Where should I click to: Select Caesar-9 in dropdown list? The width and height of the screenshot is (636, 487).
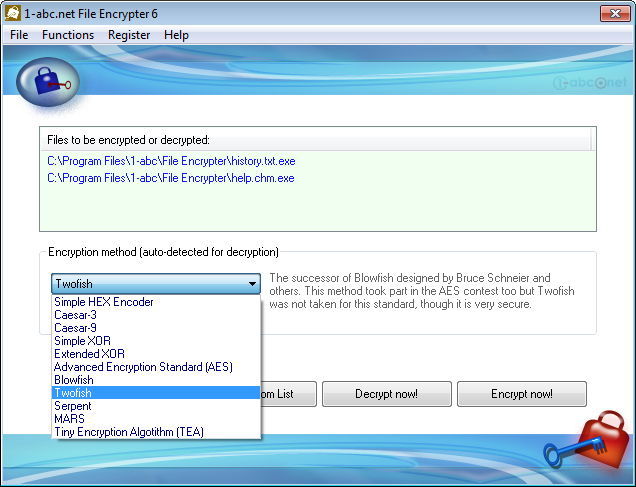click(x=76, y=328)
